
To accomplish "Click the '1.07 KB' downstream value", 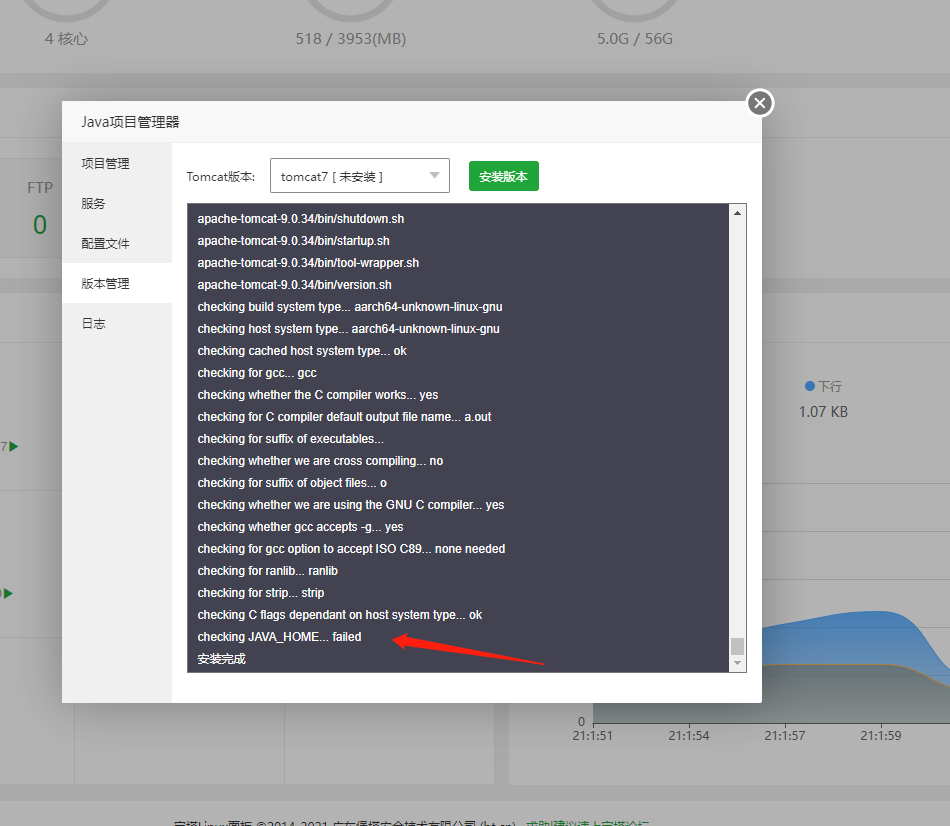I will pyautogui.click(x=823, y=412).
